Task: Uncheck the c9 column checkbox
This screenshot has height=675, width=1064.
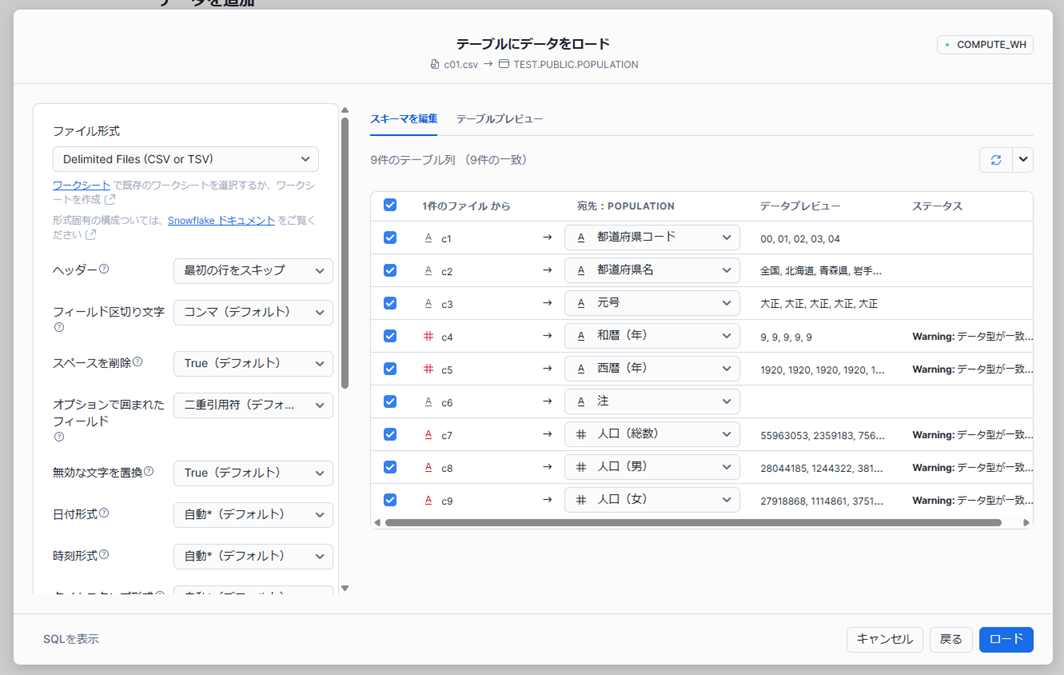Action: point(390,500)
